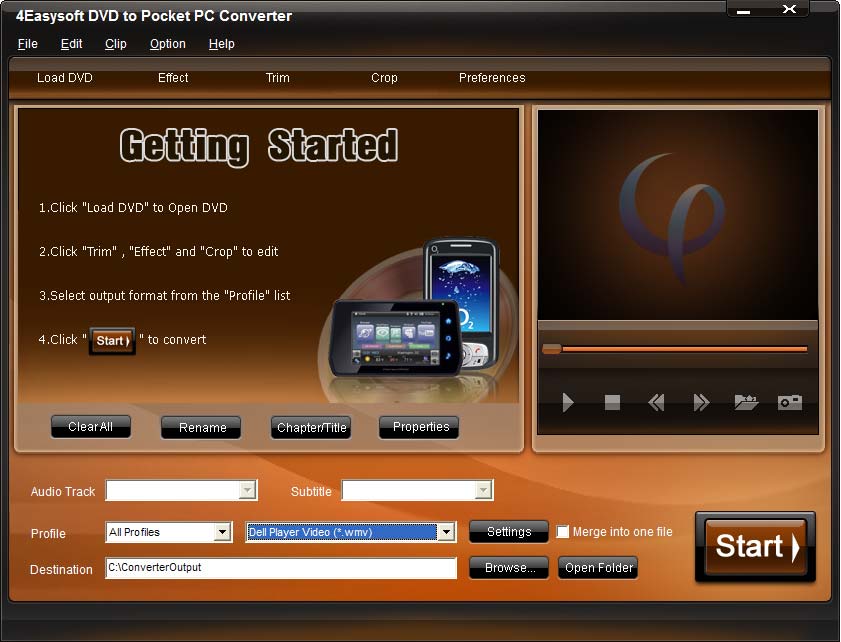Open the snapshot folder icon
This screenshot has height=642, width=841.
click(746, 402)
